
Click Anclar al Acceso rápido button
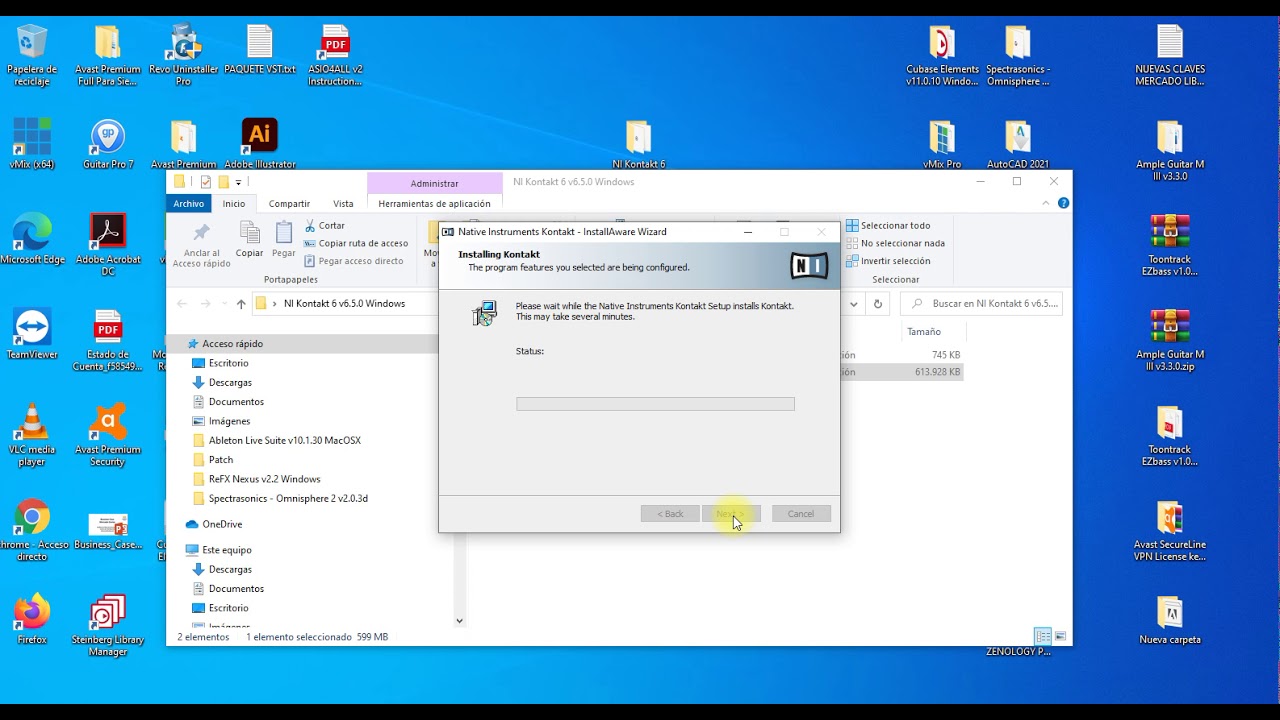coord(201,245)
